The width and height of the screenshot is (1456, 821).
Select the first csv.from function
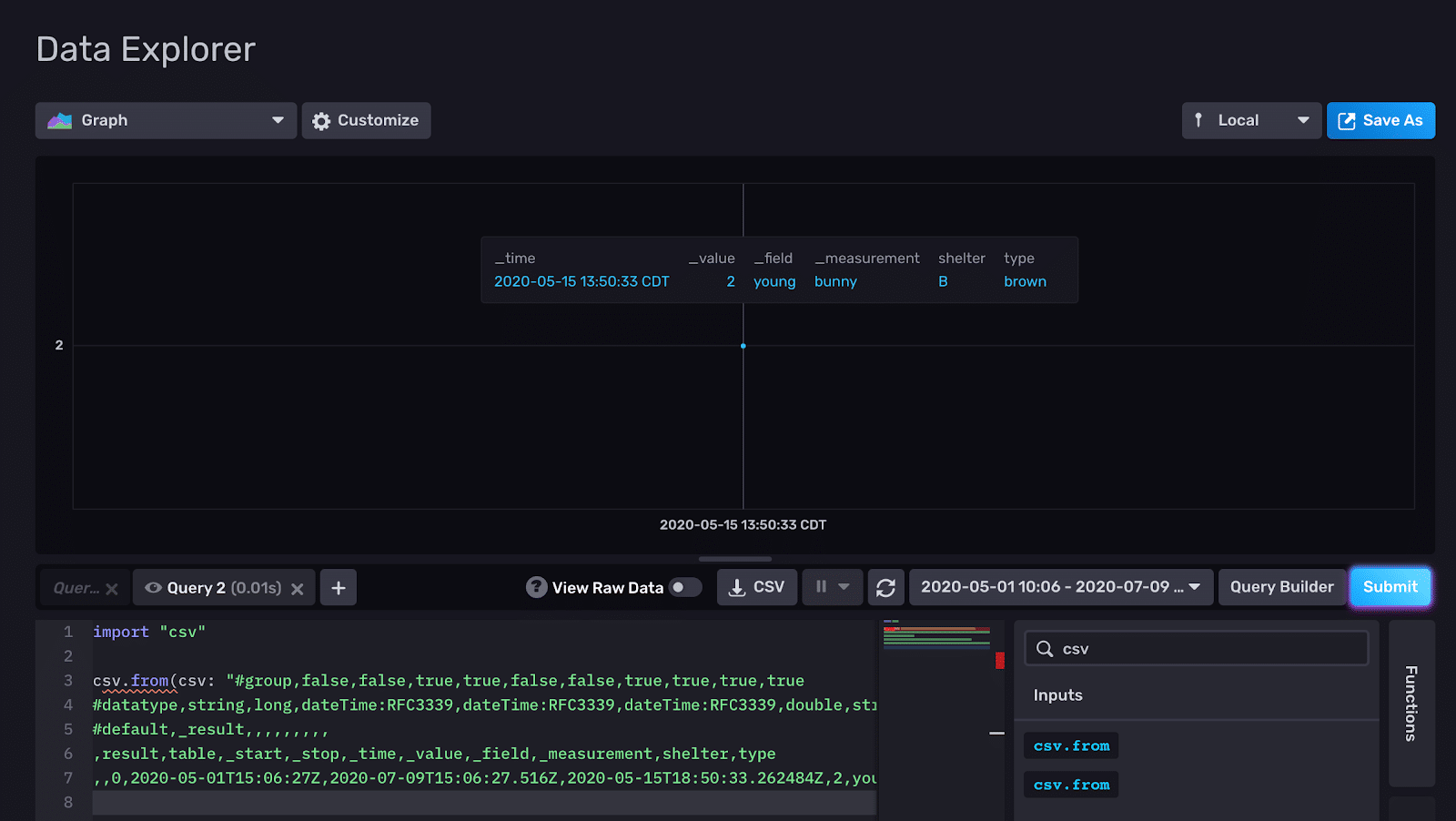[x=1071, y=745]
